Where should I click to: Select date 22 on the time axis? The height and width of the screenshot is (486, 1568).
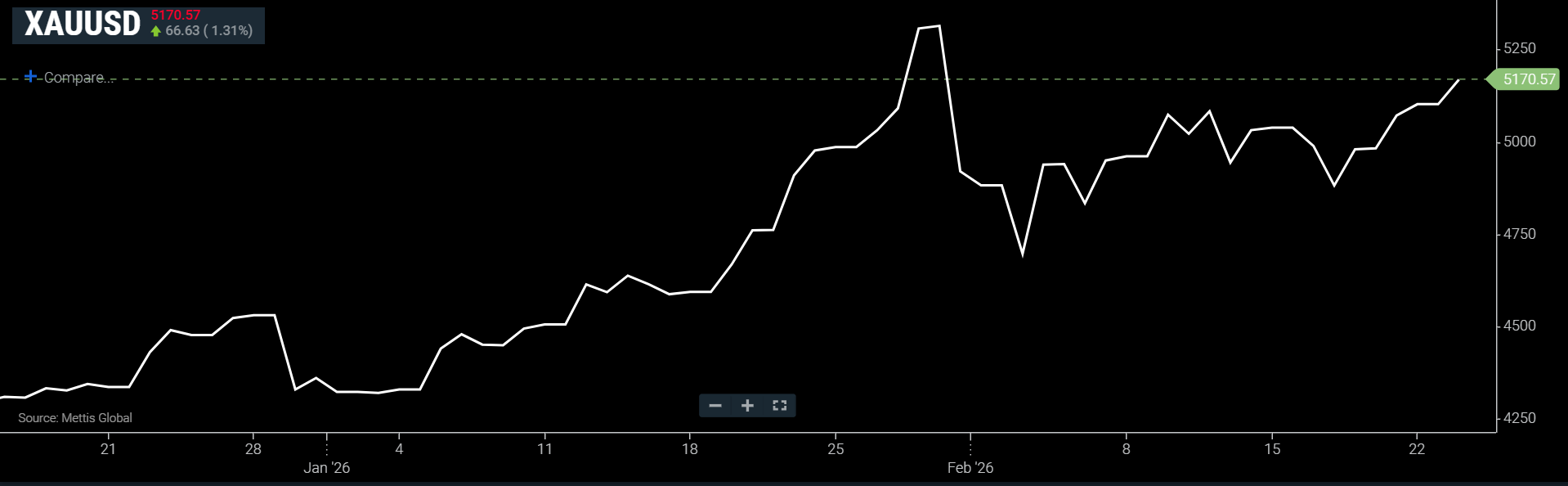[1417, 449]
